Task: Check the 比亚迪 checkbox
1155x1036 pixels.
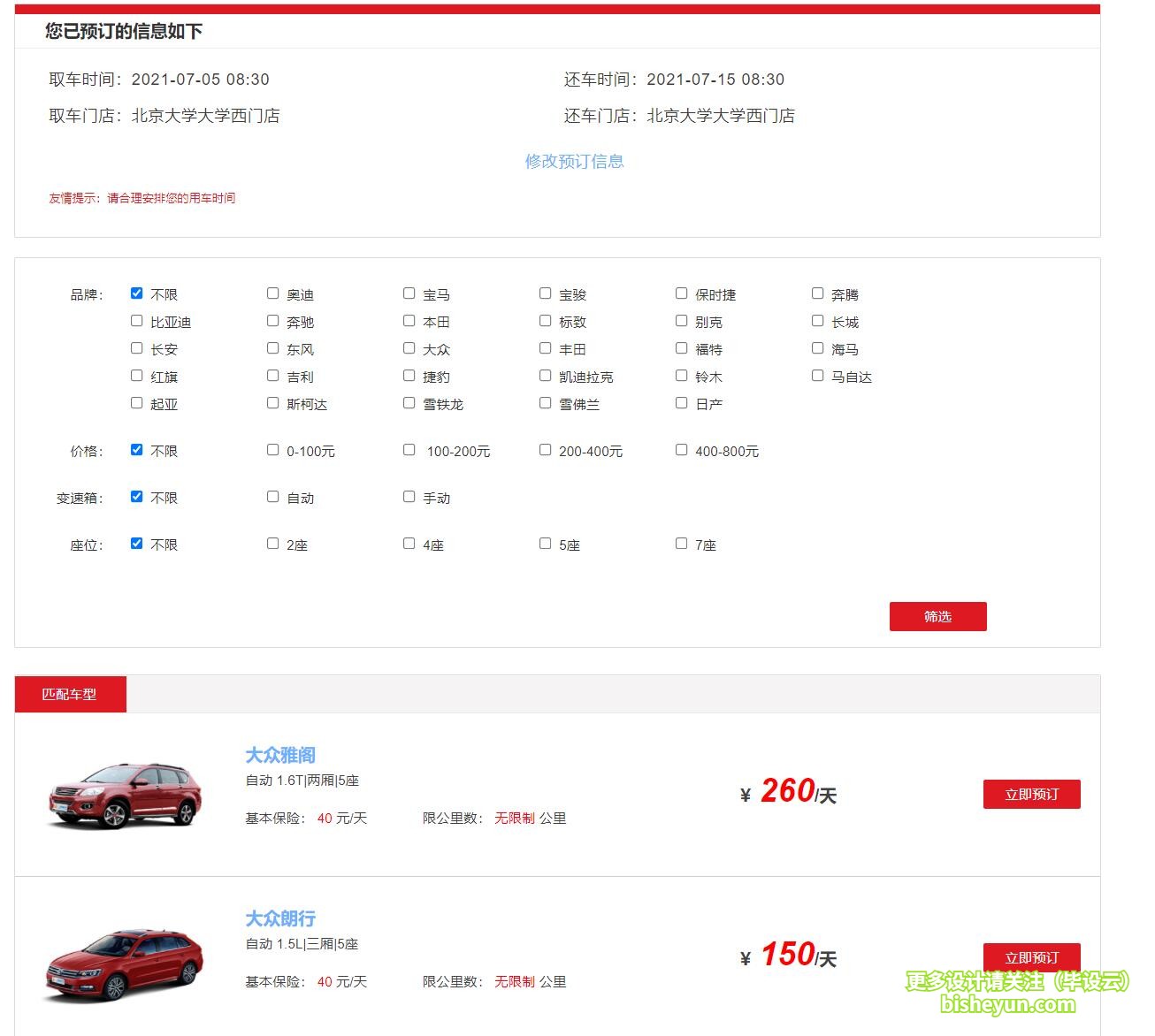Action: click(135, 320)
